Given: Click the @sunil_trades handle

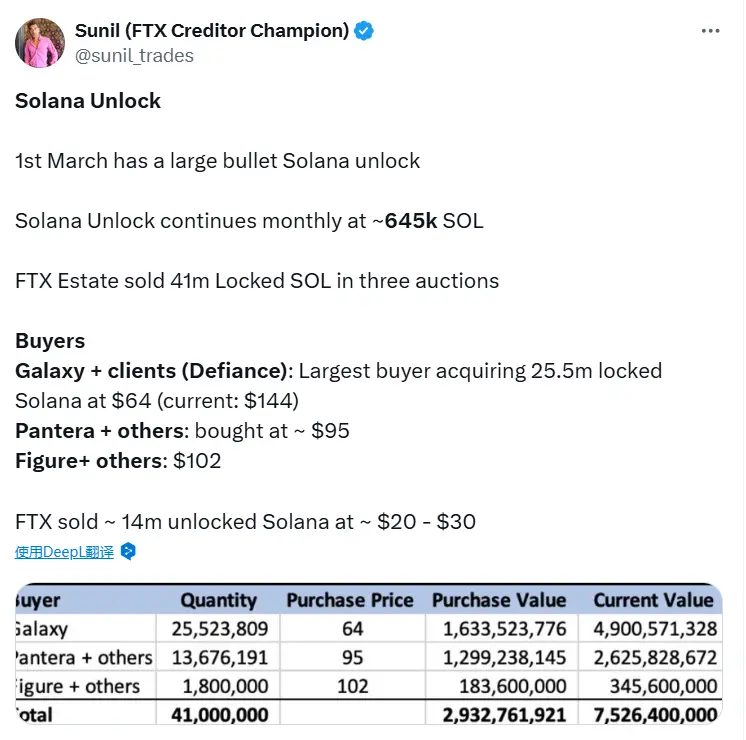Looking at the screenshot, I should [134, 56].
